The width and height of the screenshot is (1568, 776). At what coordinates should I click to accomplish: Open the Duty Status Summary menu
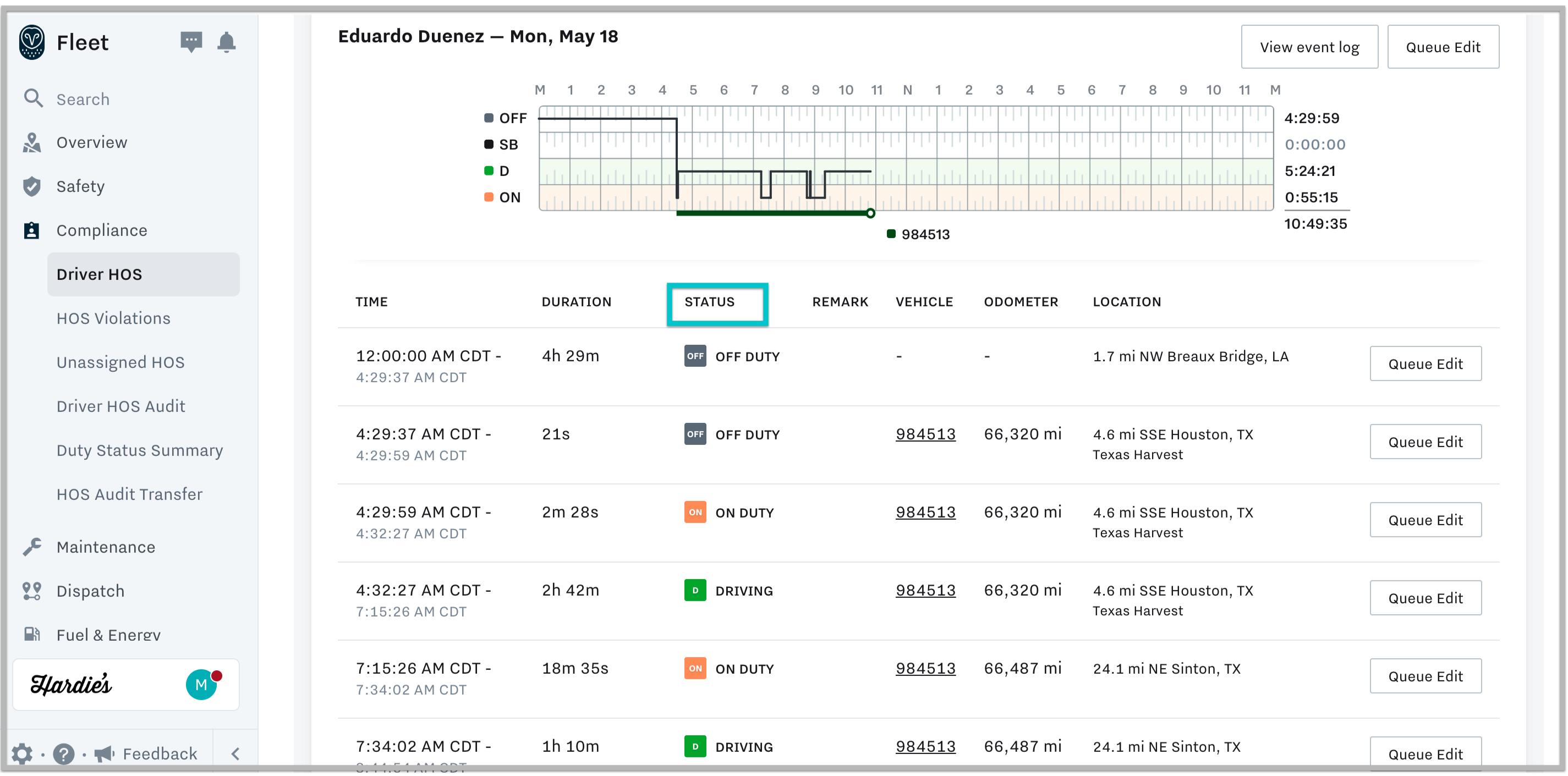tap(140, 450)
